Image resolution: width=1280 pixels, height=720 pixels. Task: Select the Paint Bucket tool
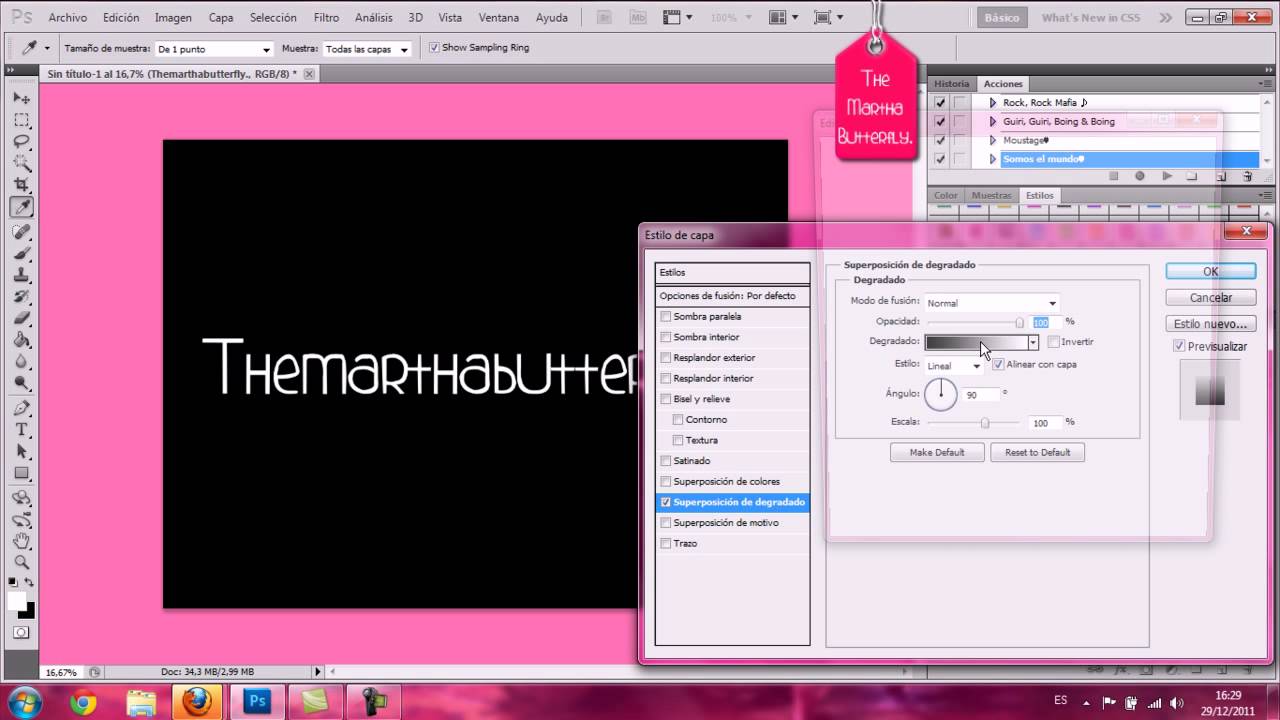[21, 341]
